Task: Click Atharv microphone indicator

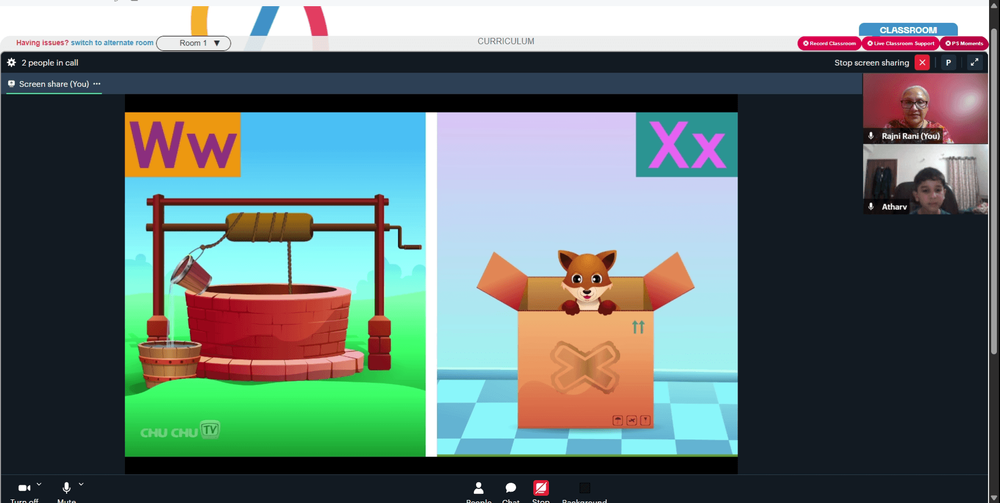Action: click(871, 207)
